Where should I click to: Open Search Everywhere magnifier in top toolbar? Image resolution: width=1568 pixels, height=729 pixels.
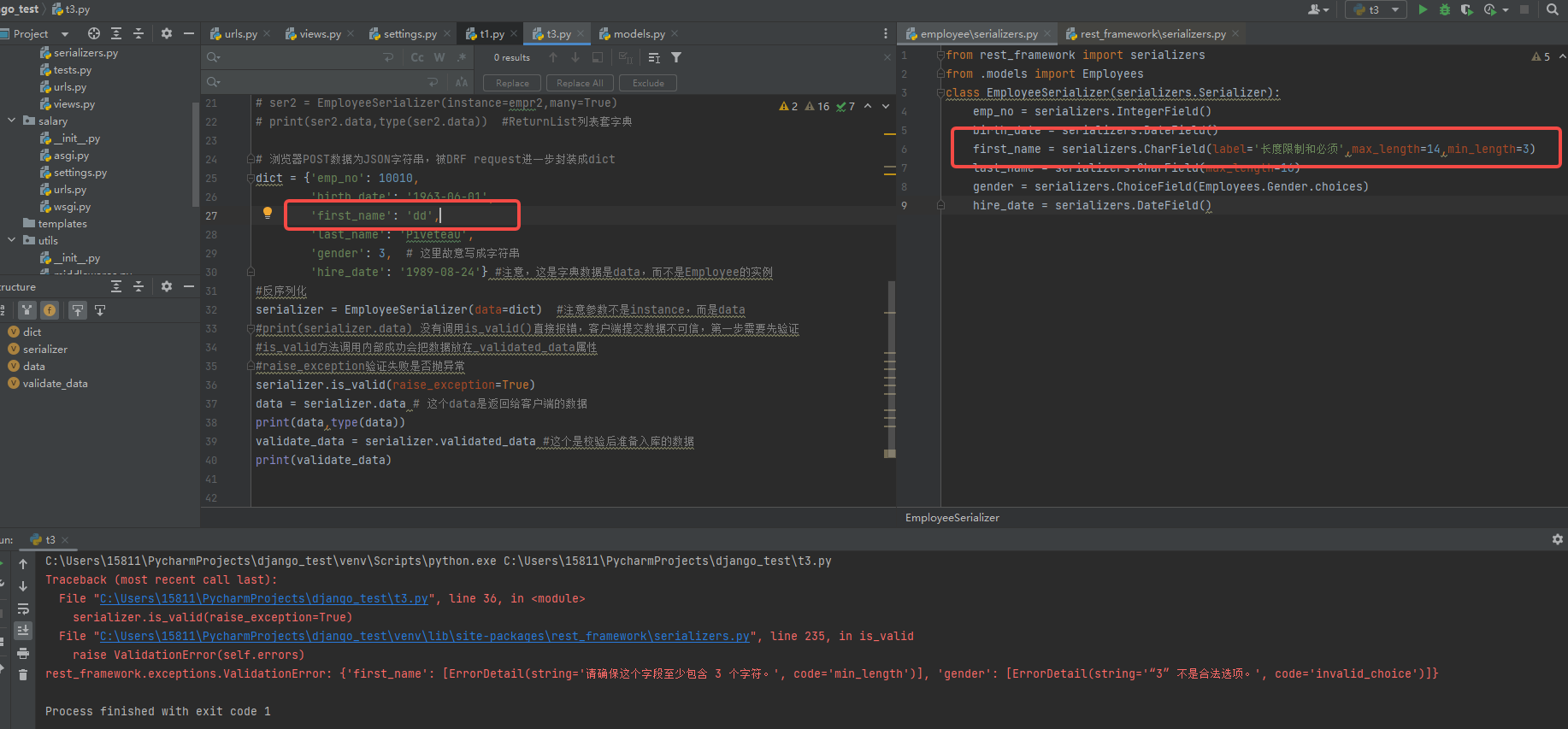tap(1553, 9)
